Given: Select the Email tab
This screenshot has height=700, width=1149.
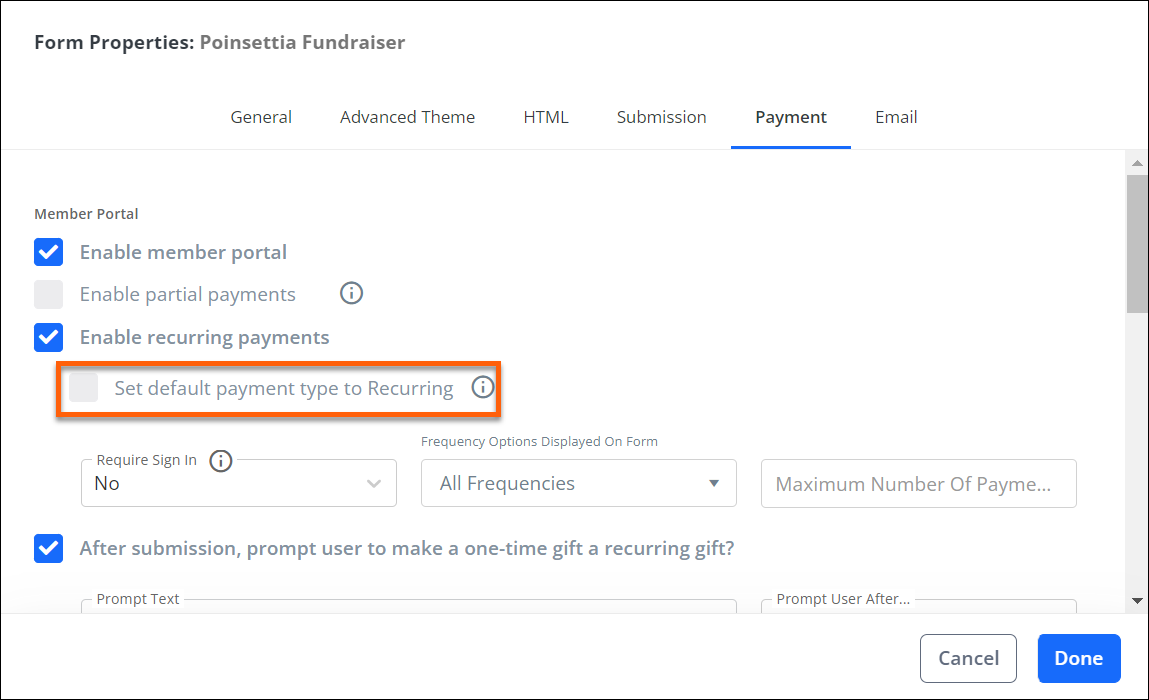Looking at the screenshot, I should pyautogui.click(x=895, y=117).
